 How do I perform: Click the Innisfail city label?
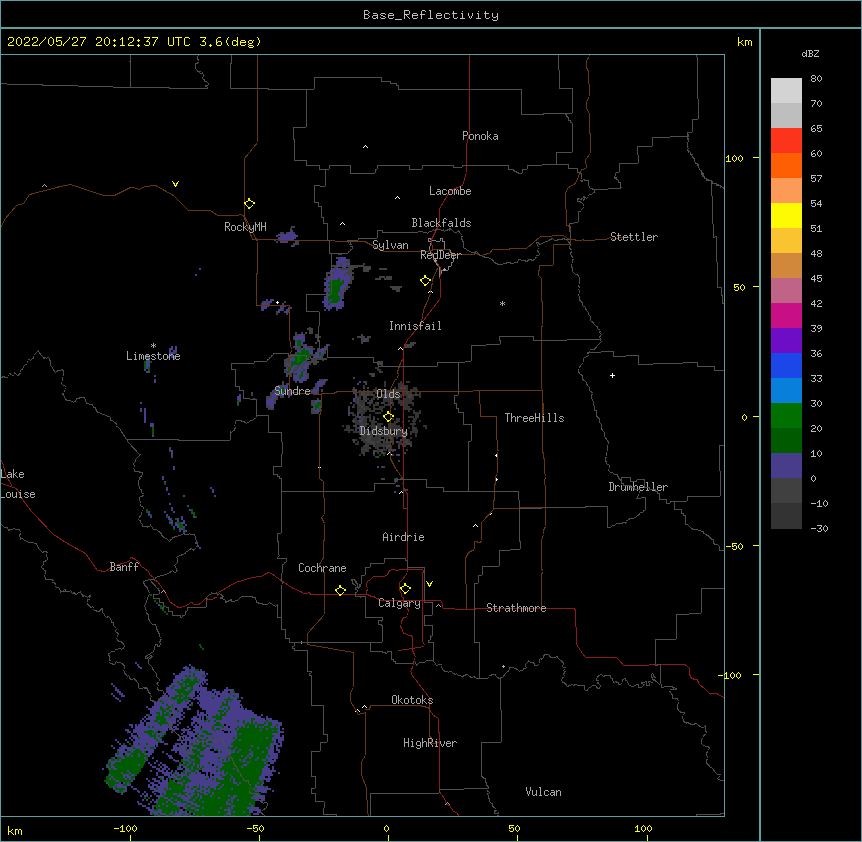[415, 326]
